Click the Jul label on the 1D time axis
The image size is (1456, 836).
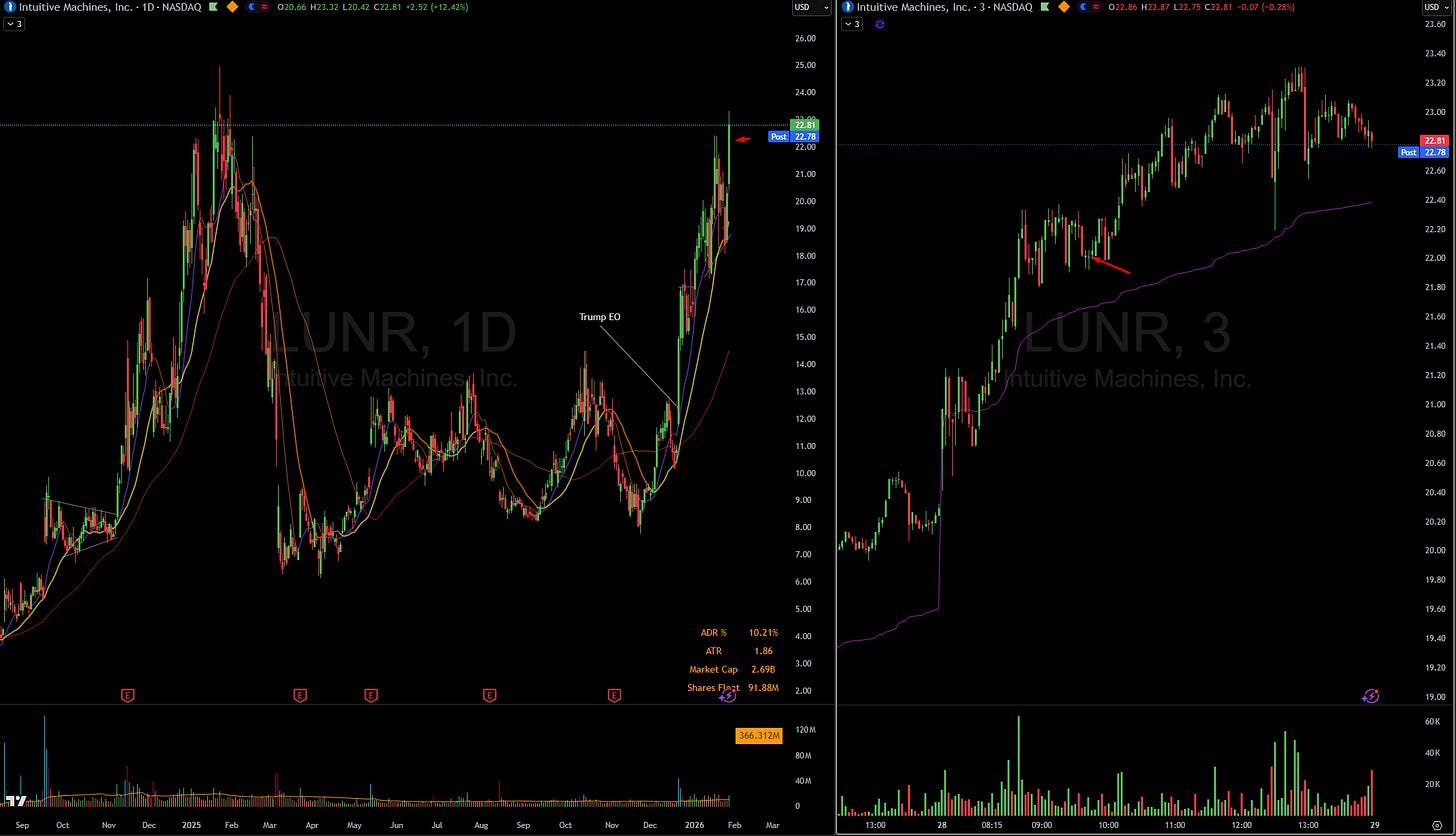click(437, 826)
